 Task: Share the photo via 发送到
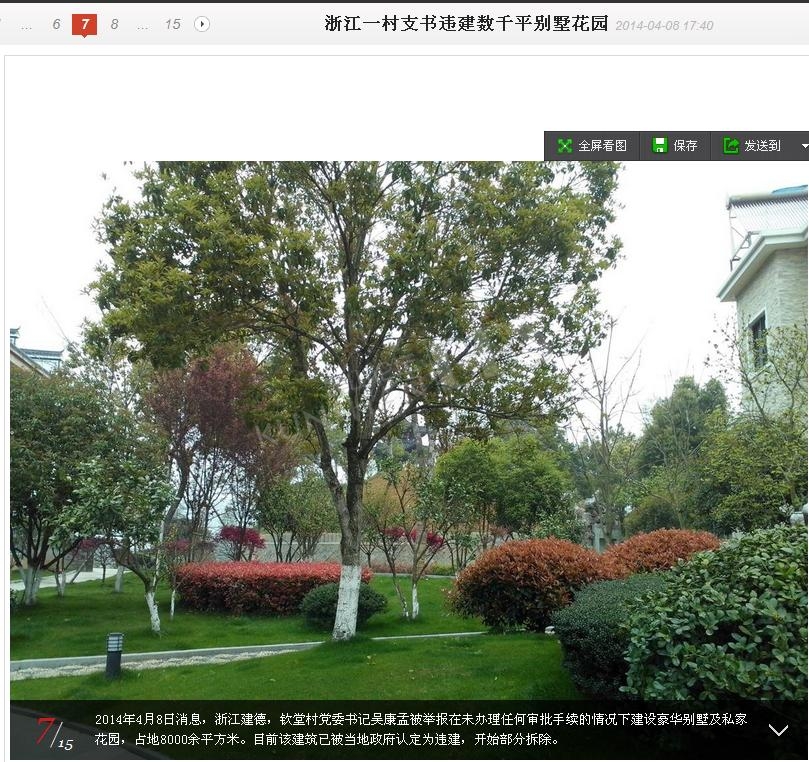click(x=752, y=145)
